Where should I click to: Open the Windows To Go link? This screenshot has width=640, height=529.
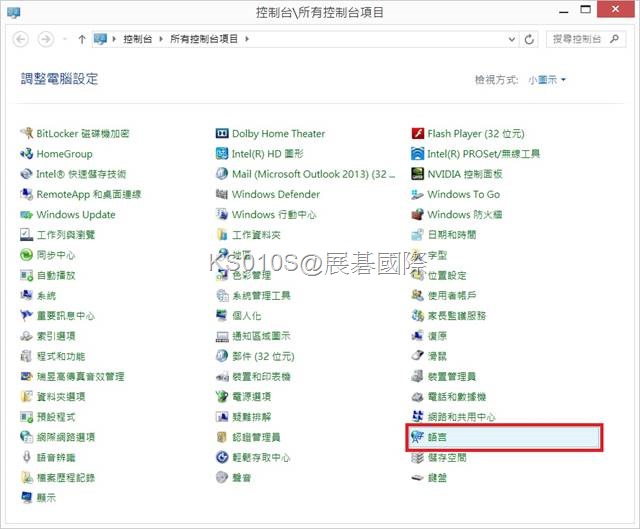click(463, 194)
